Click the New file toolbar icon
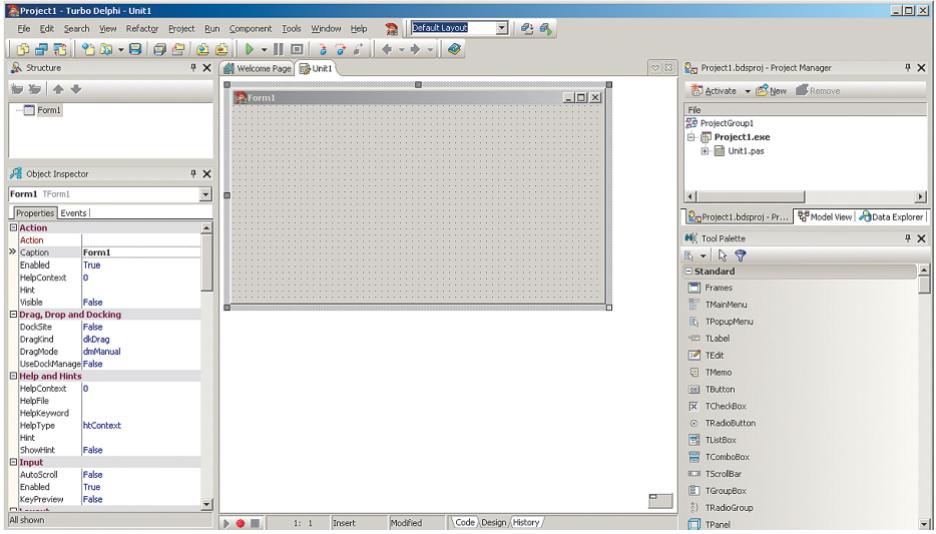 (88, 50)
